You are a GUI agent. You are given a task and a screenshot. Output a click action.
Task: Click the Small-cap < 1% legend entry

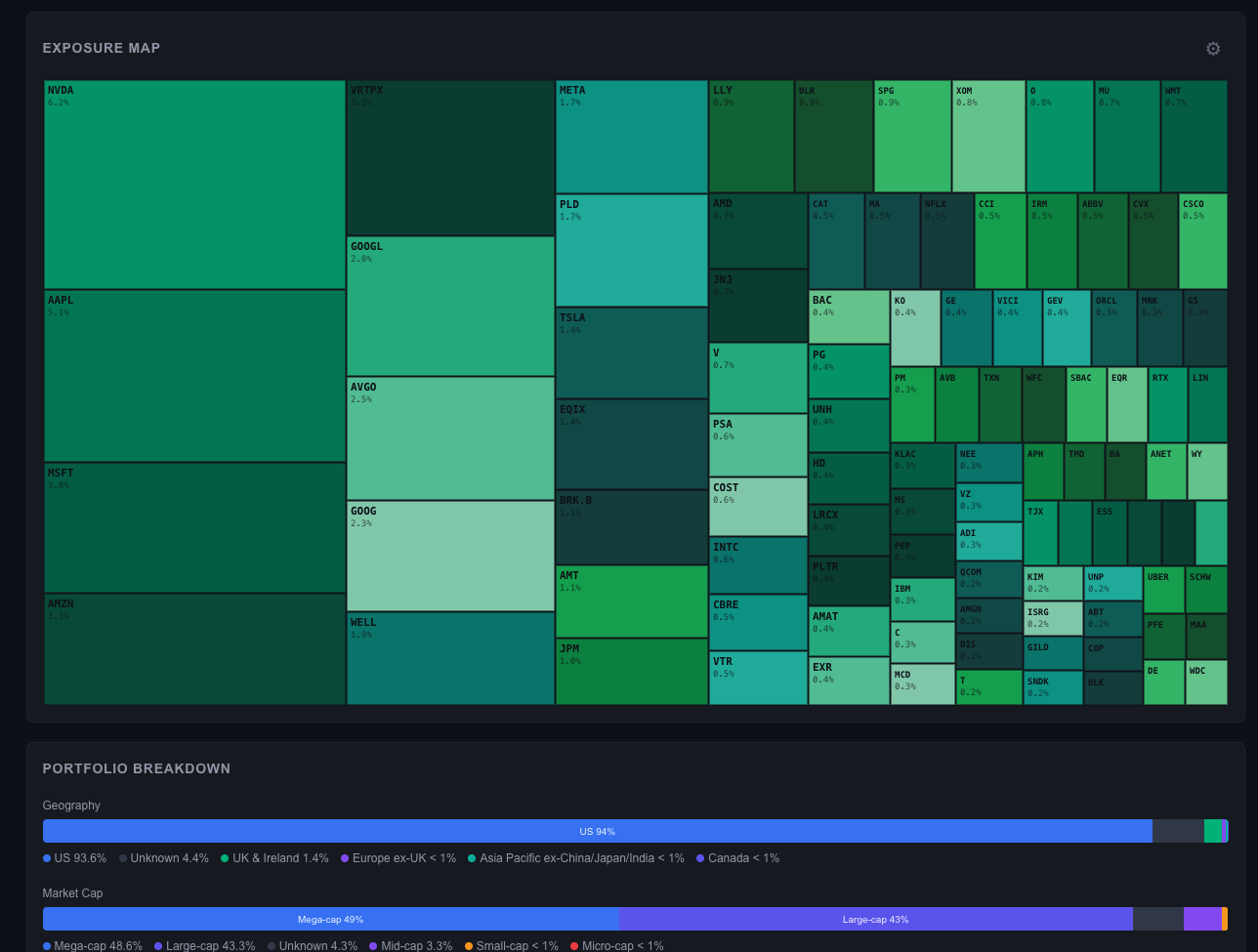(512, 946)
